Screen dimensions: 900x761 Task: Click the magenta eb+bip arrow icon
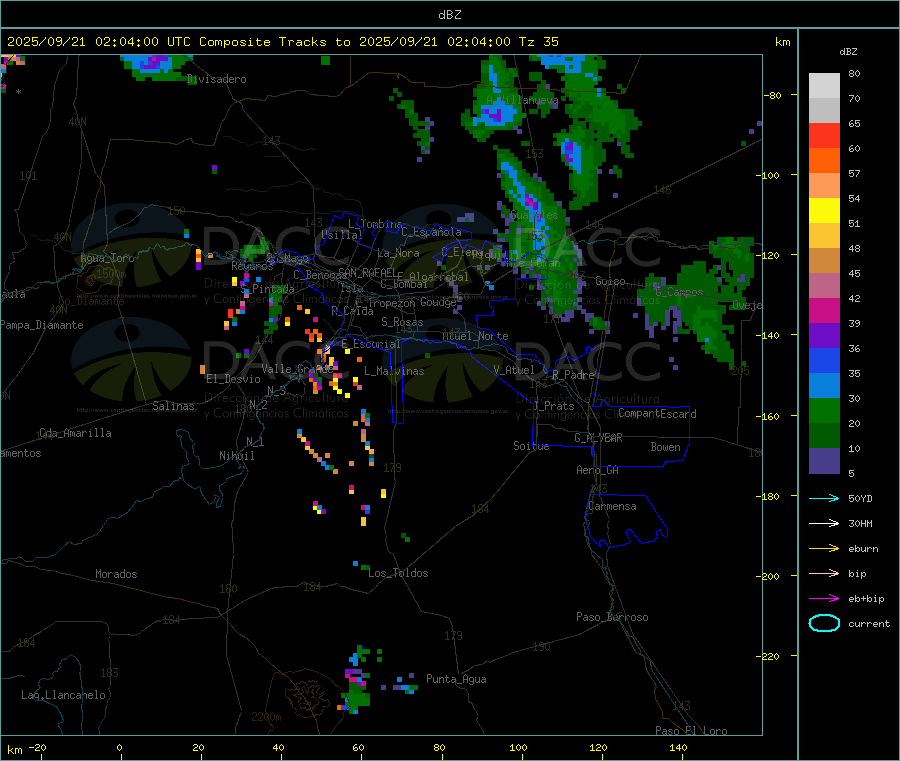(824, 598)
